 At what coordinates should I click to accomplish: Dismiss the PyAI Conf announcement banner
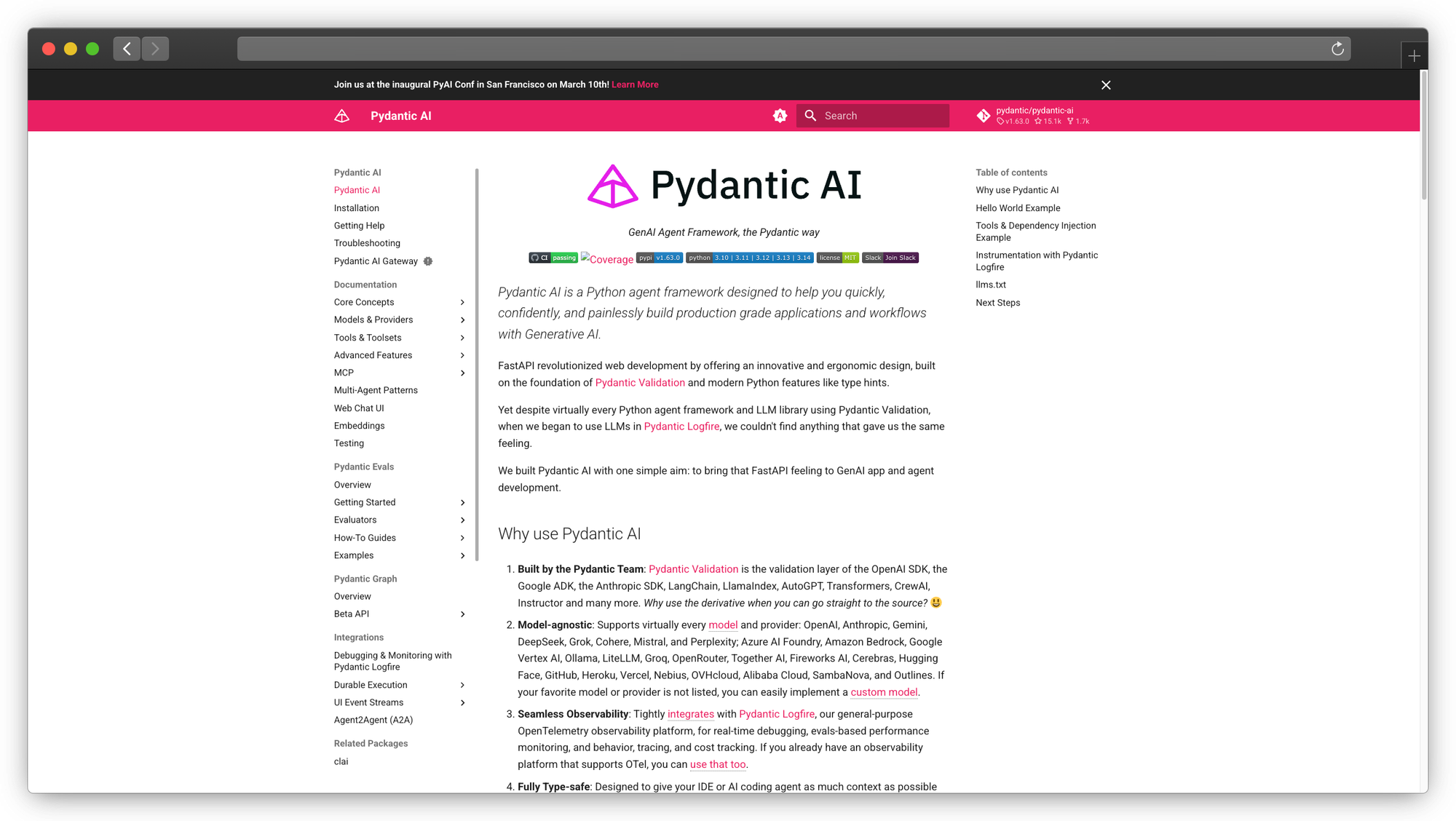tap(1106, 85)
